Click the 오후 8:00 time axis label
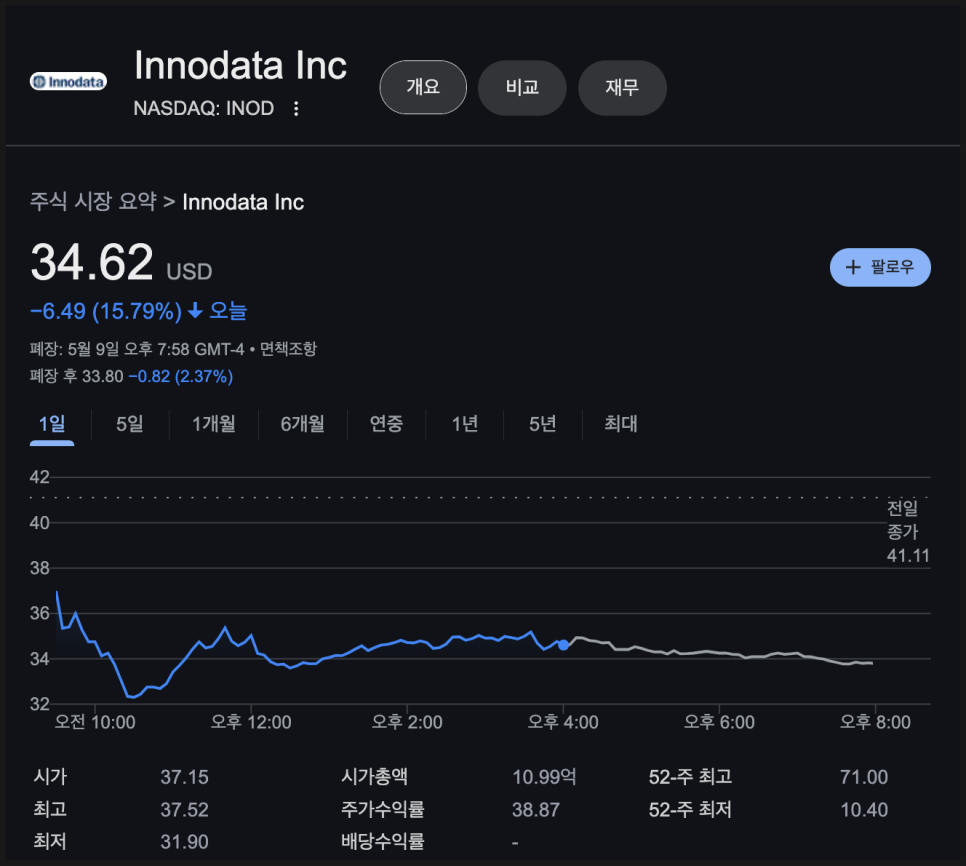The width and height of the screenshot is (966, 866). pyautogui.click(x=875, y=722)
